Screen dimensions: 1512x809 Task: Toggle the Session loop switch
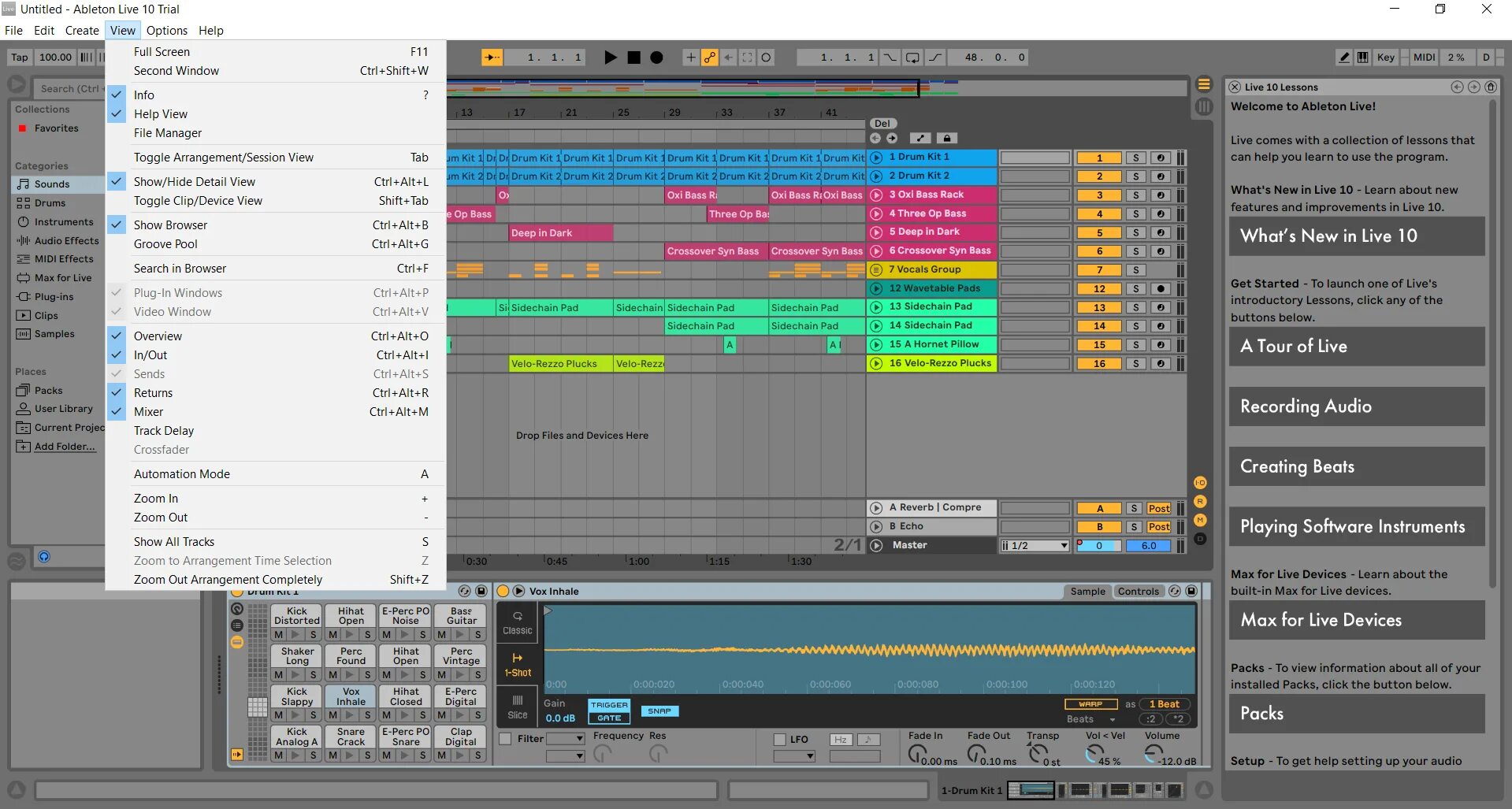tap(912, 58)
